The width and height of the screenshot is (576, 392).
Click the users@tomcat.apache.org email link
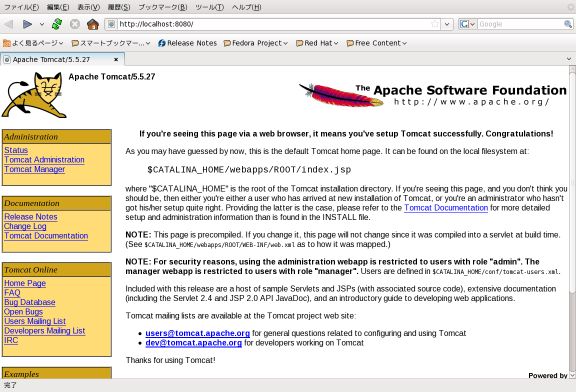tap(198, 333)
